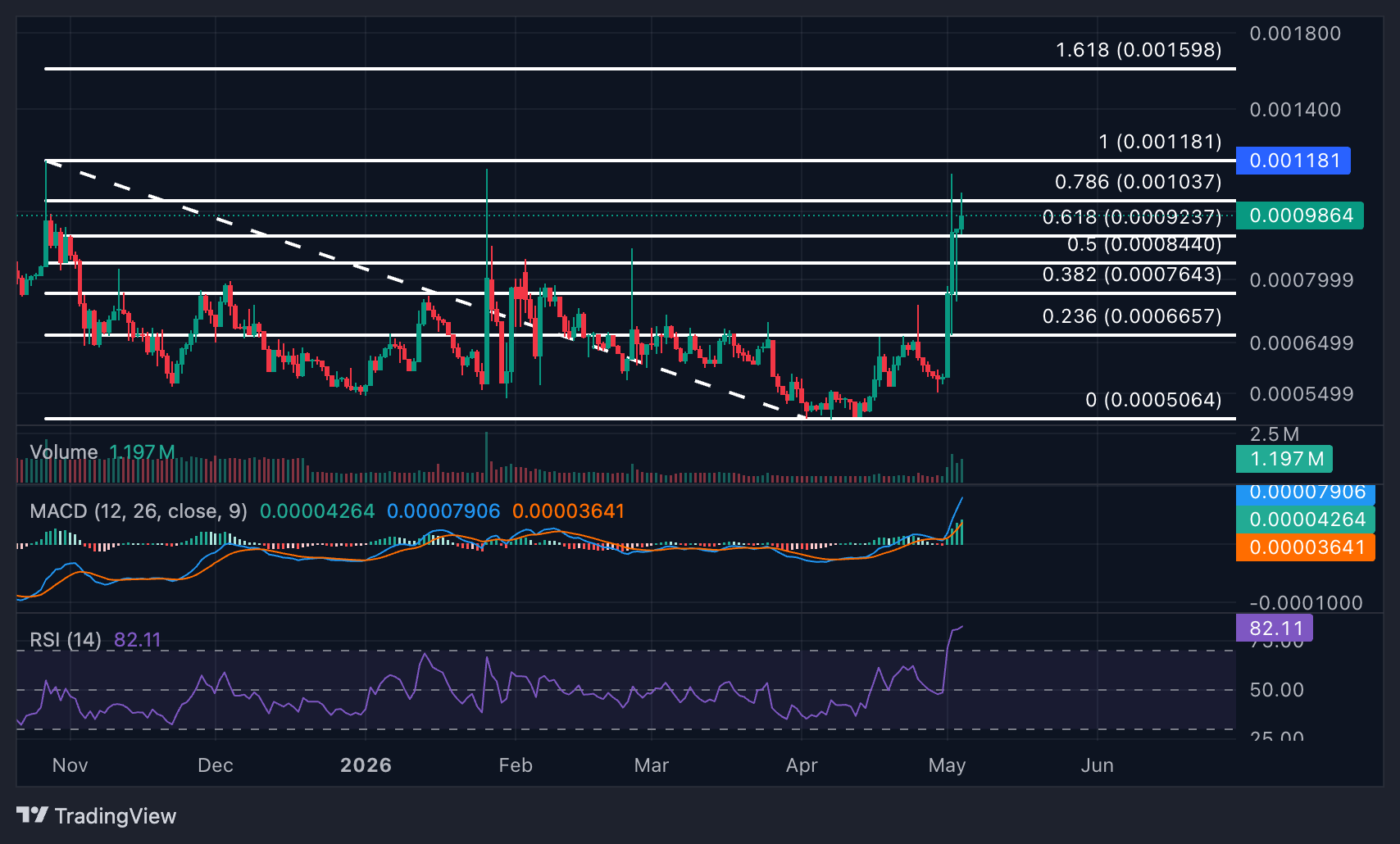Click the 2026 marker on time axis

(366, 765)
